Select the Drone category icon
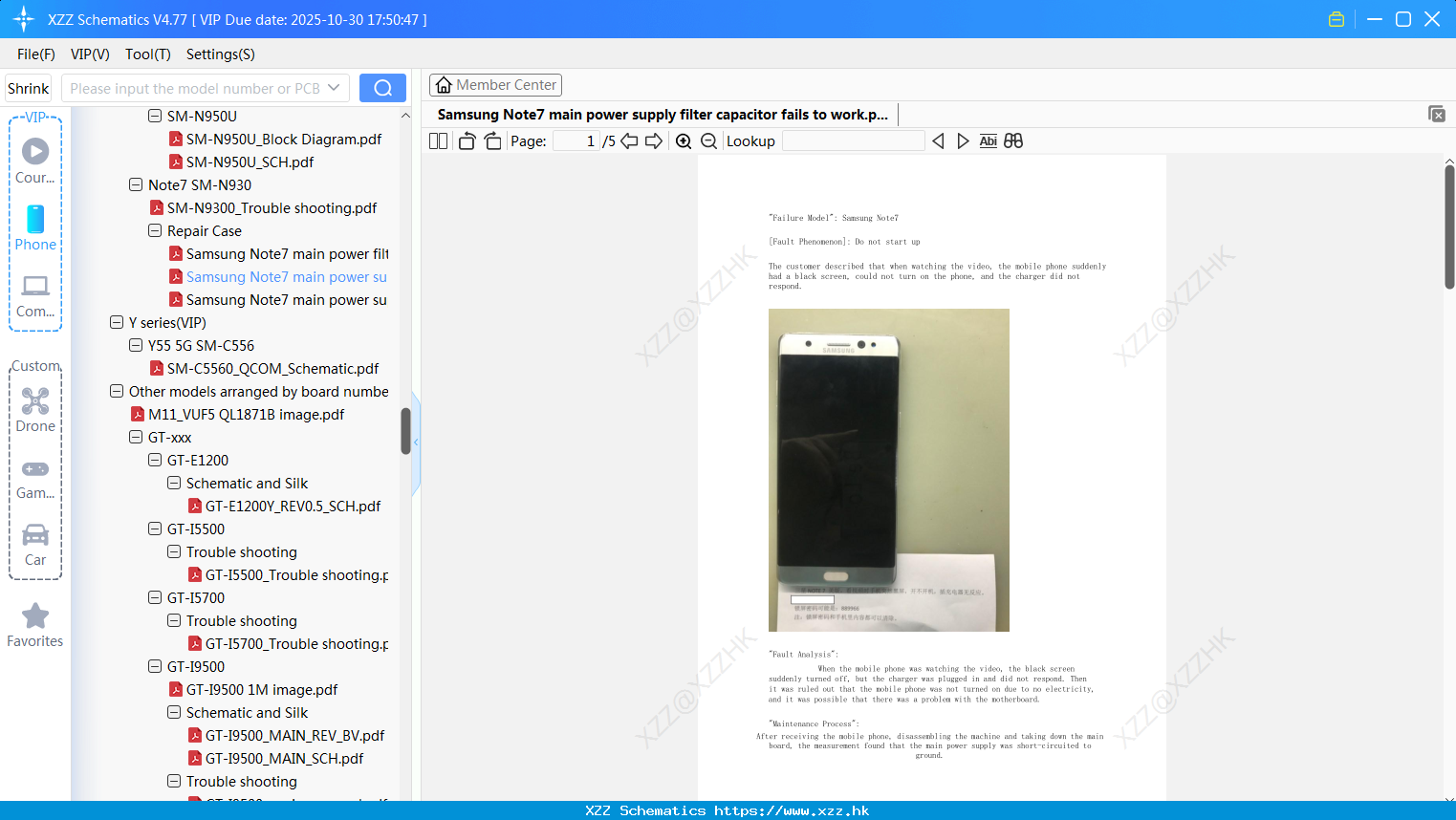 (x=35, y=410)
